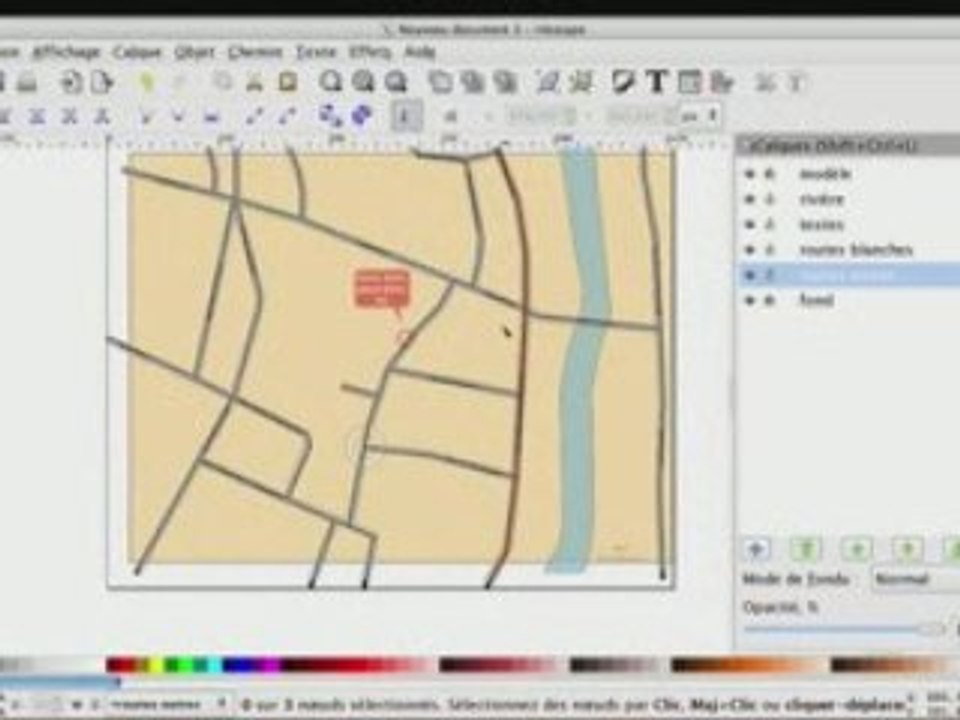Open the node coordinate units dropdown

(x=701, y=115)
